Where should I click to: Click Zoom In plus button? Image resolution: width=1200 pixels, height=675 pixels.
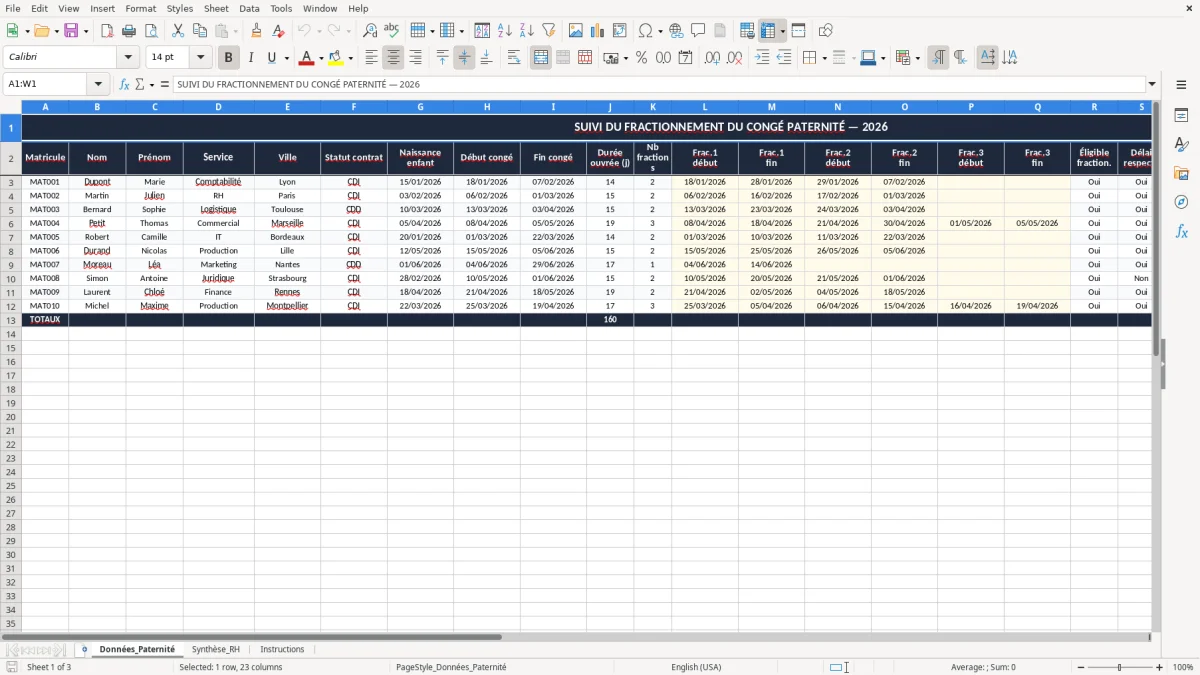[1160, 667]
